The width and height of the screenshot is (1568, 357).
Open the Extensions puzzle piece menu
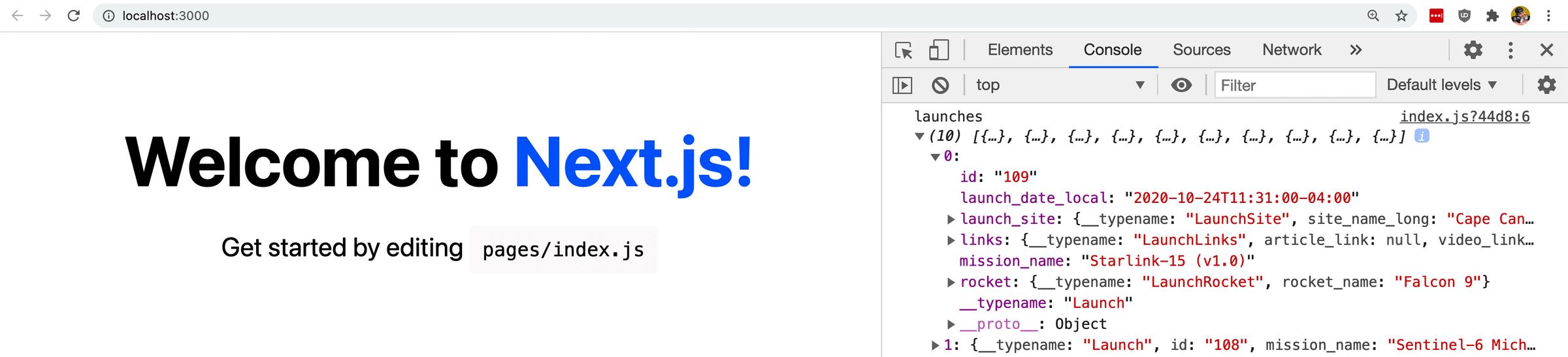click(x=1492, y=16)
